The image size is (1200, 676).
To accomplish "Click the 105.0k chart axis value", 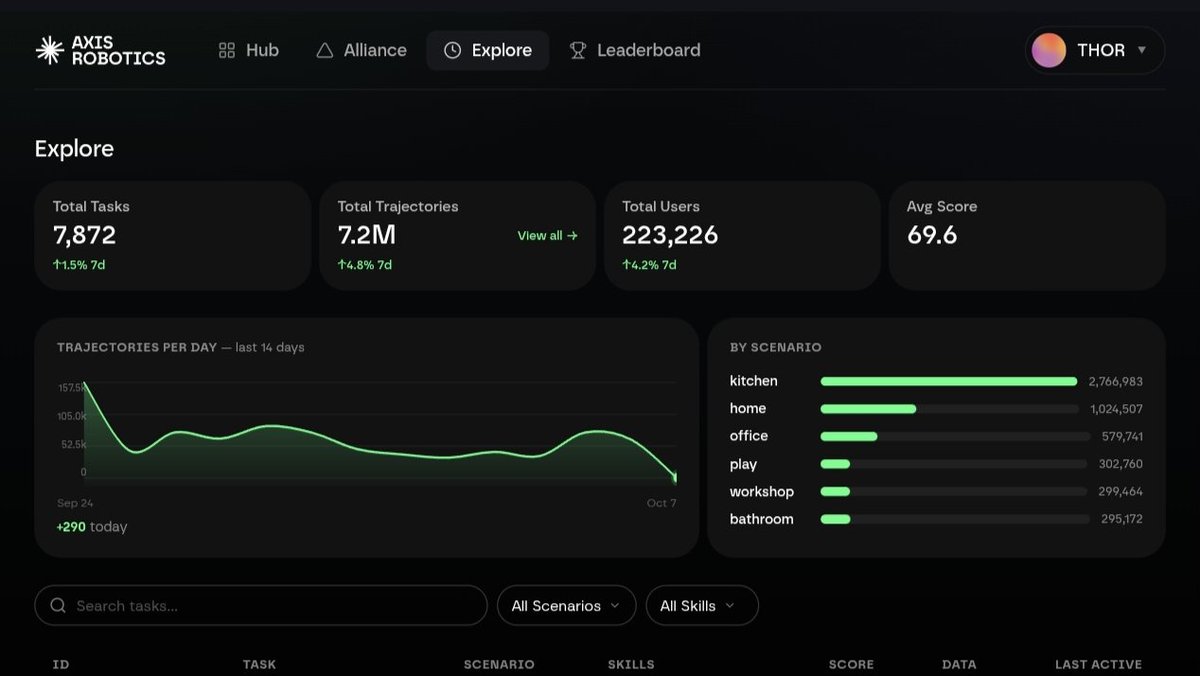I will tap(71, 416).
